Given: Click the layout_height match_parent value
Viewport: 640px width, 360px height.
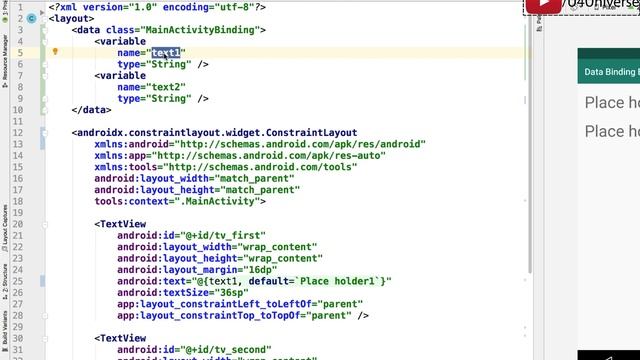Looking at the screenshot, I should point(260,190).
